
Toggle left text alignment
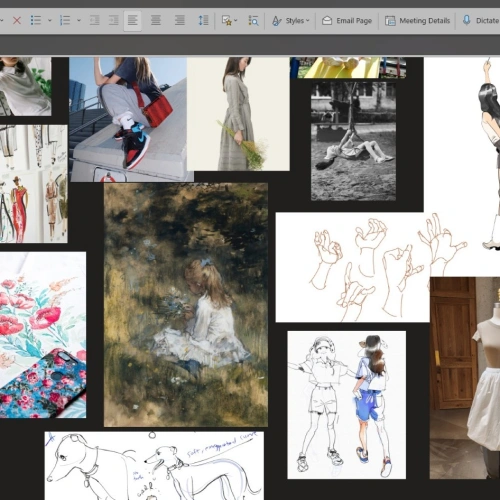(132, 21)
